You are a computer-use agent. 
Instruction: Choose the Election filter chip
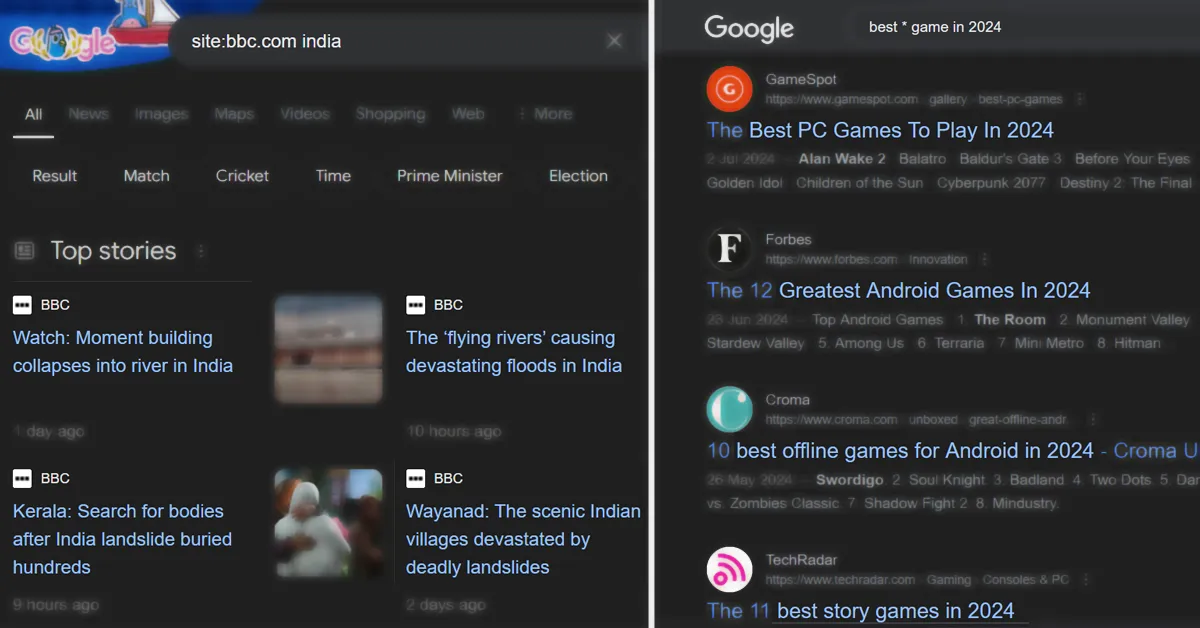(x=578, y=176)
